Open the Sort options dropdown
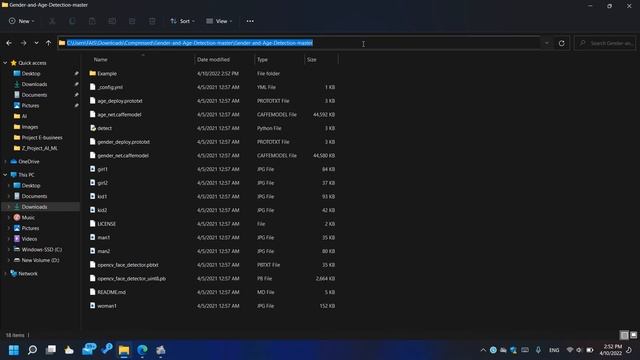Image resolution: width=640 pixels, height=360 pixels. coord(182,21)
